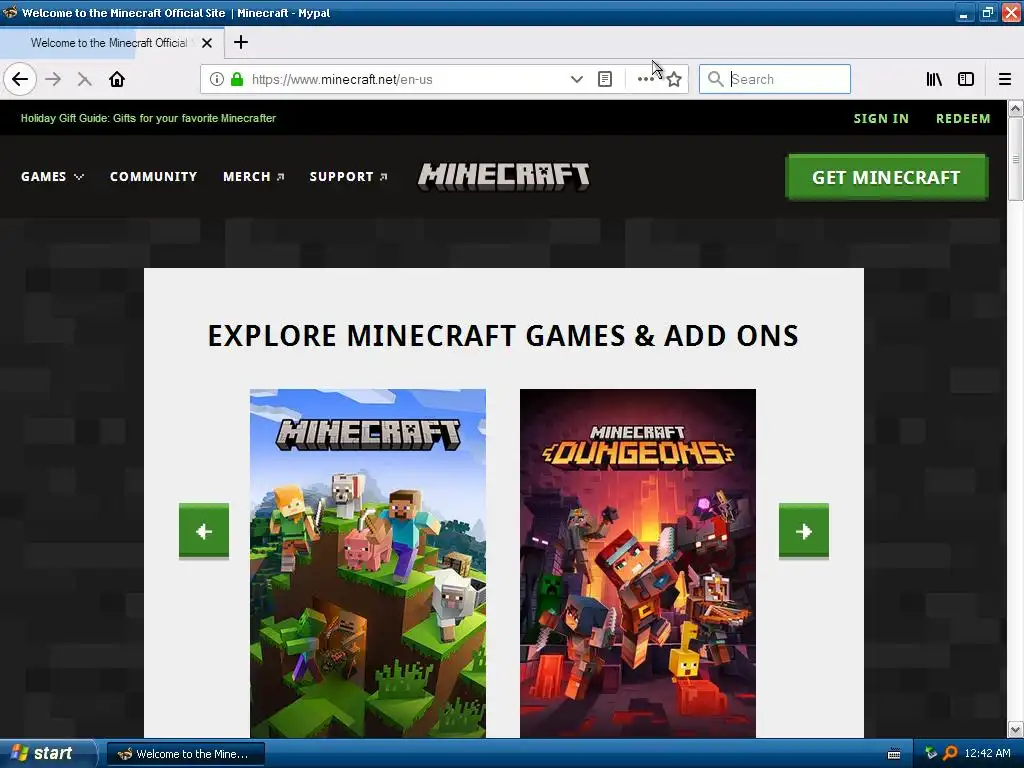Click the network tray icon
This screenshot has width=1024, height=768.
(x=931, y=753)
